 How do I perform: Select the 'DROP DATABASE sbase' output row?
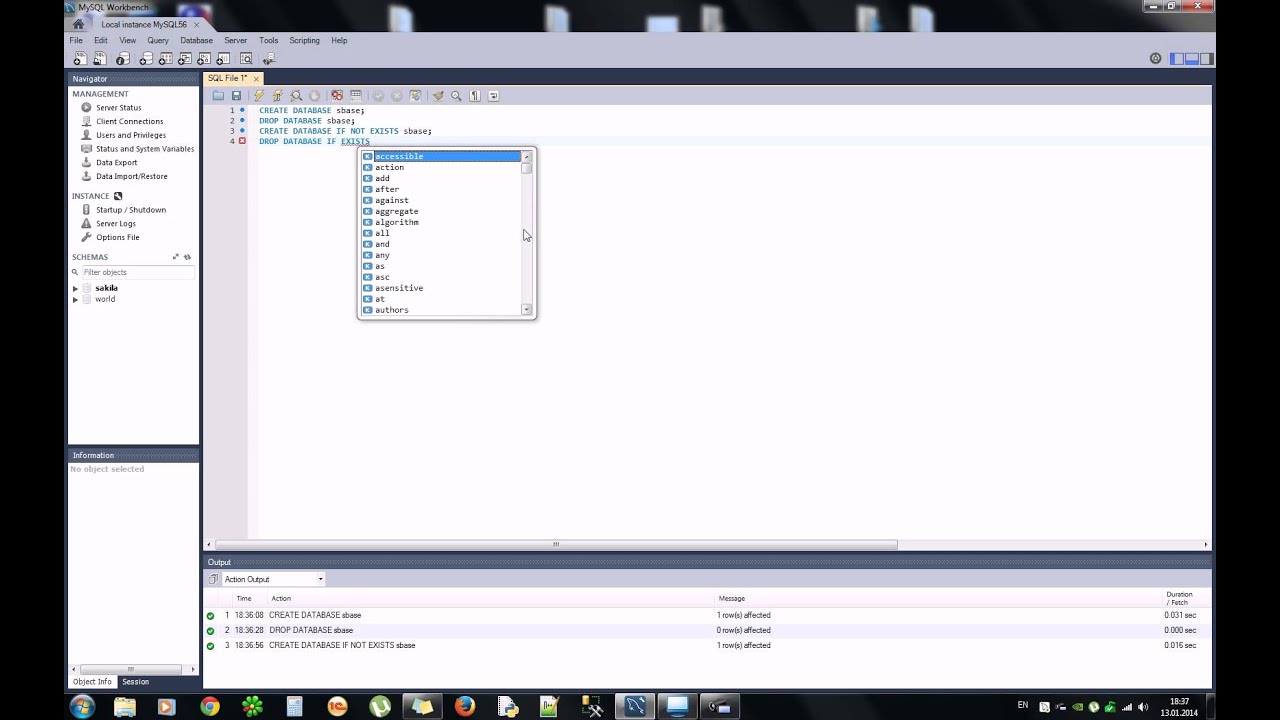coord(707,630)
